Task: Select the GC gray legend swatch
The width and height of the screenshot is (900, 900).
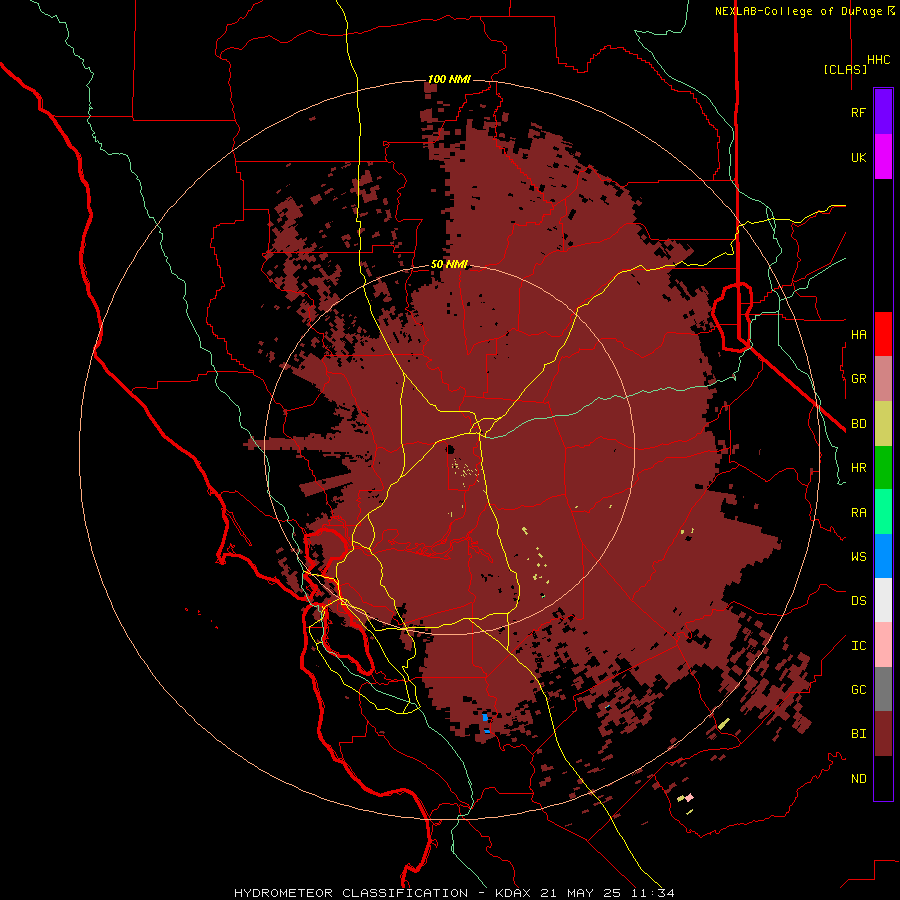Action: click(x=883, y=689)
